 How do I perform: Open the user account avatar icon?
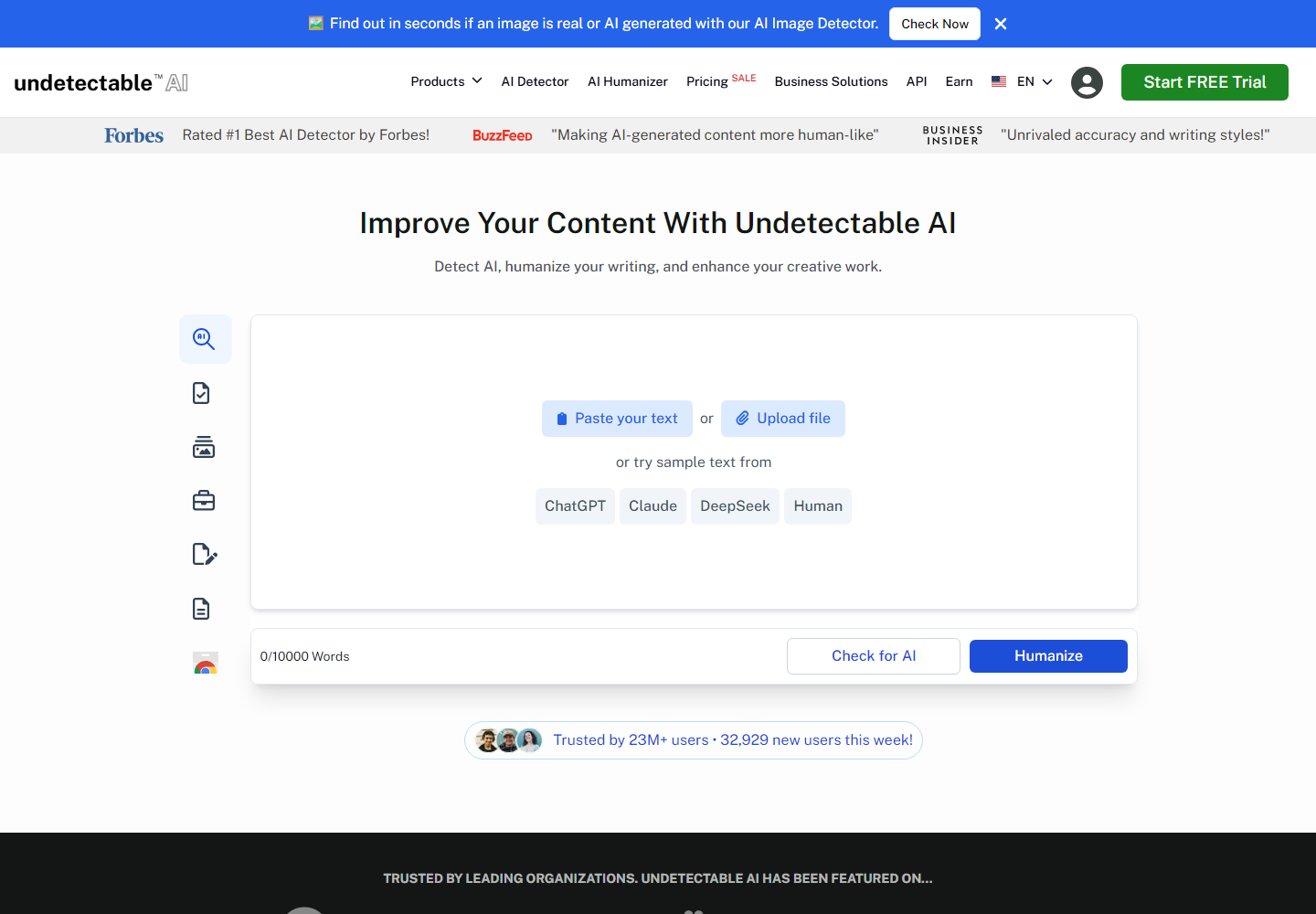pos(1087,82)
